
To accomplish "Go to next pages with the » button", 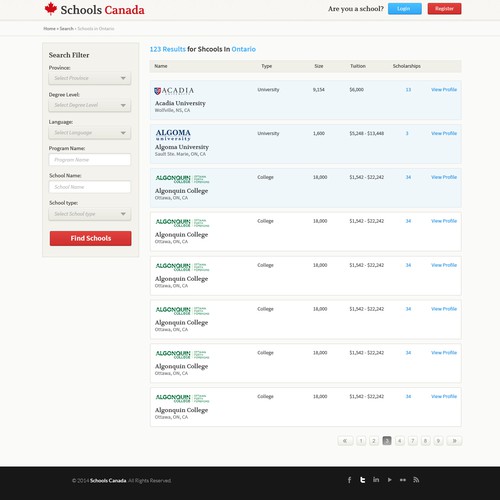I will pyautogui.click(x=454, y=441).
